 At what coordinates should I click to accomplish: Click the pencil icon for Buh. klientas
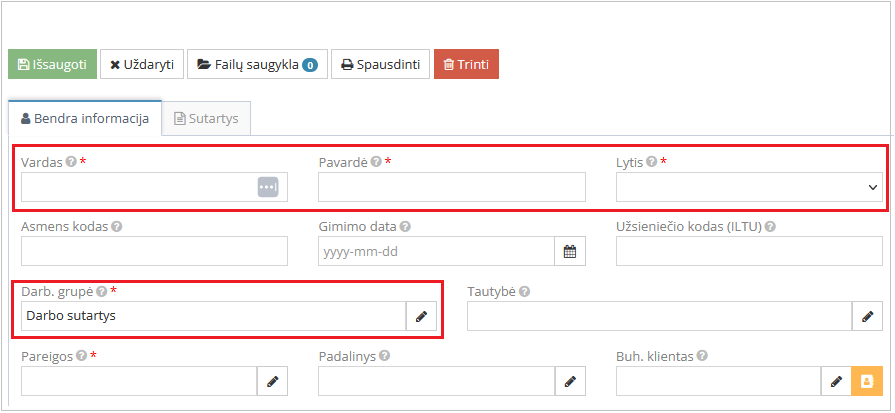pyautogui.click(x=836, y=381)
